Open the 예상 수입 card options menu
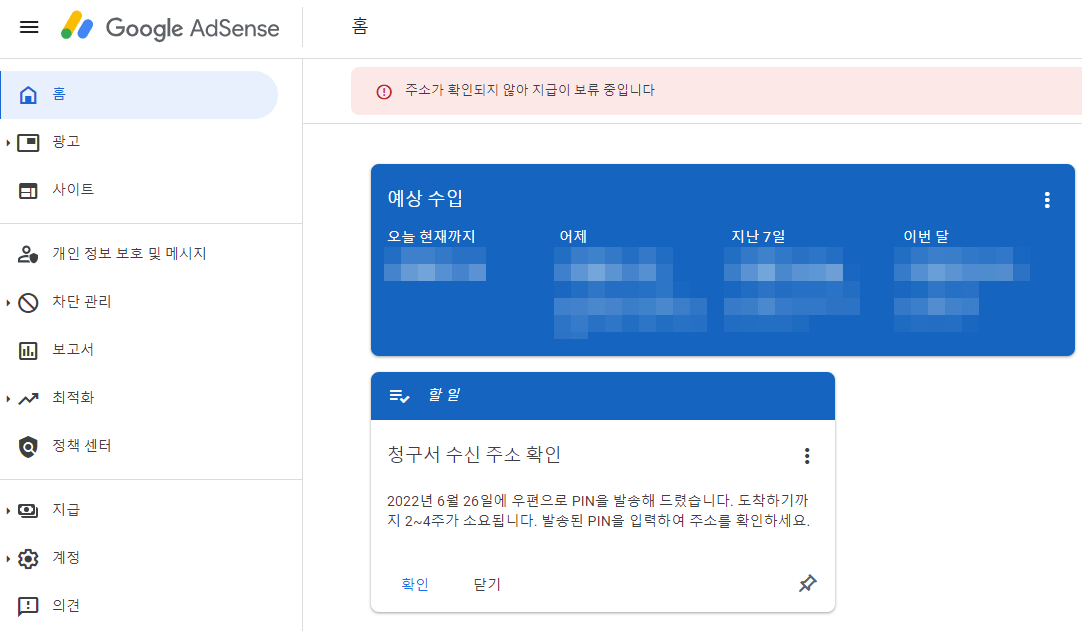Viewport: 1082px width, 631px height. 1046,199
